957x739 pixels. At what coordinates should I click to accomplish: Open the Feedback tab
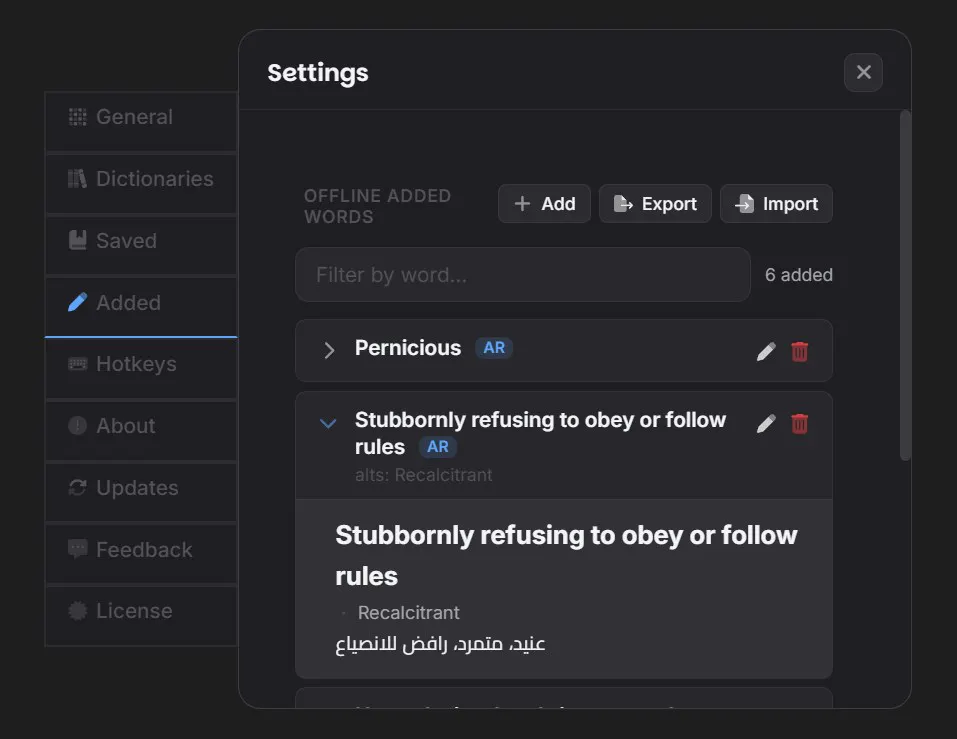tap(141, 550)
